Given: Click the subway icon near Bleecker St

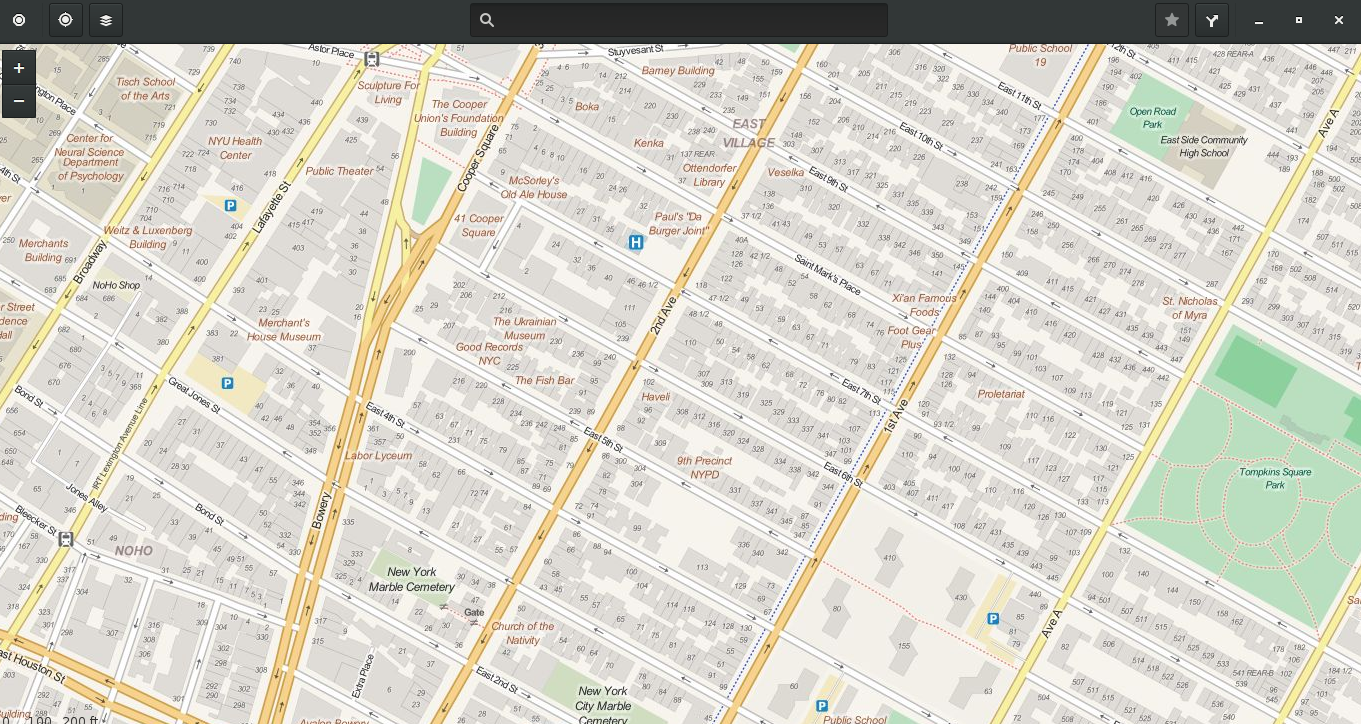Looking at the screenshot, I should [66, 539].
